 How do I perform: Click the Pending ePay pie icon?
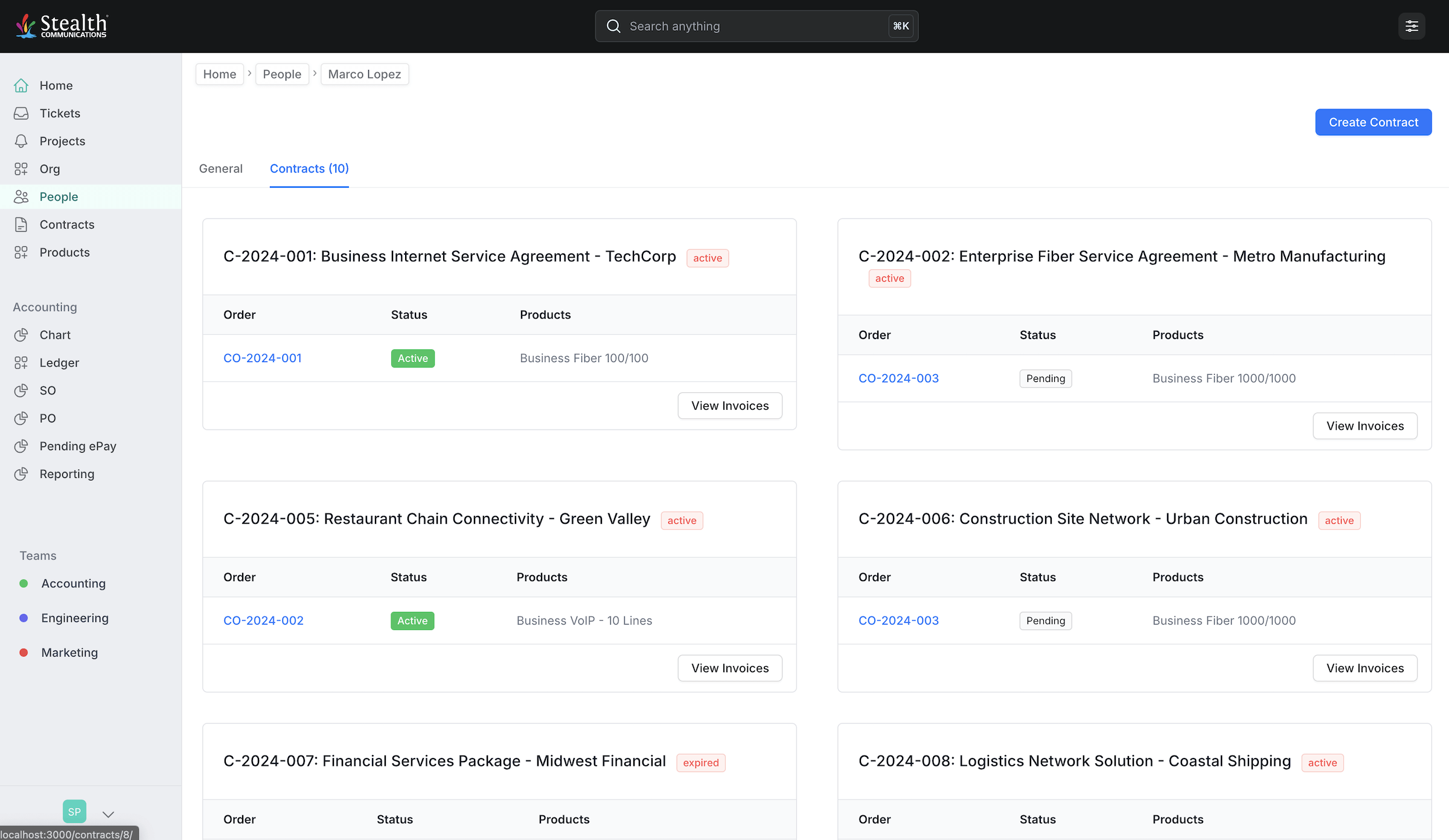click(x=21, y=446)
